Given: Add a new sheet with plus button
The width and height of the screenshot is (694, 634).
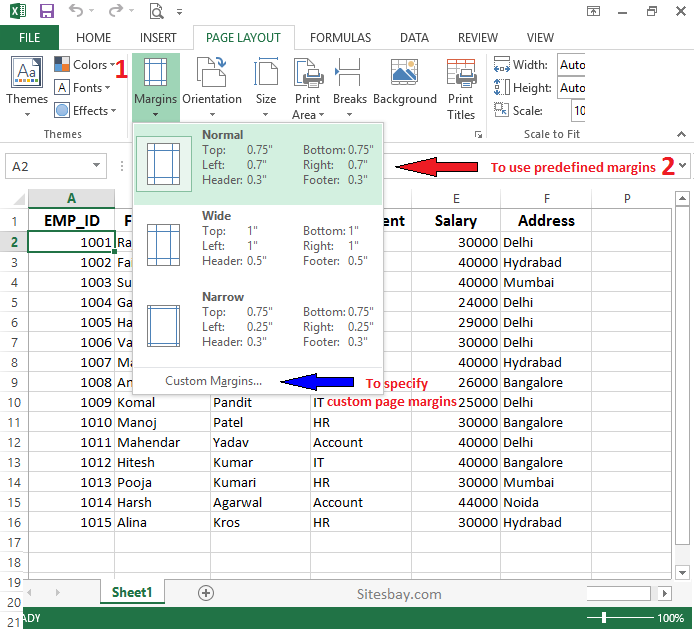Looking at the screenshot, I should 206,593.
